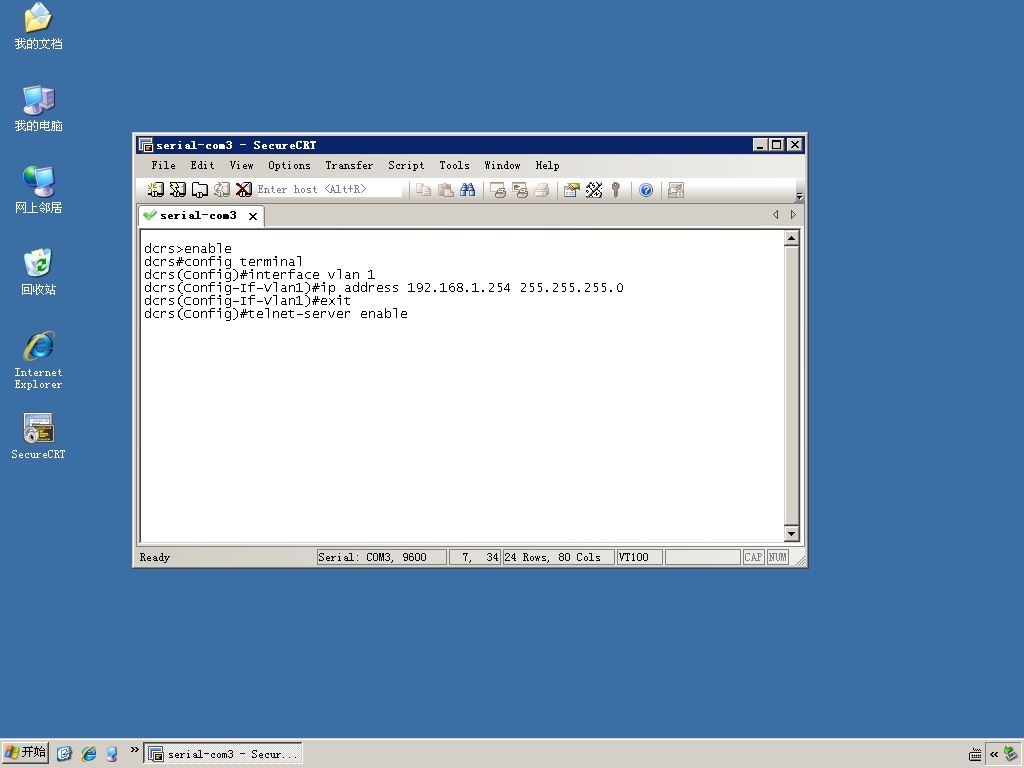
Task: Click the 开始 Start button
Action: (x=25, y=753)
